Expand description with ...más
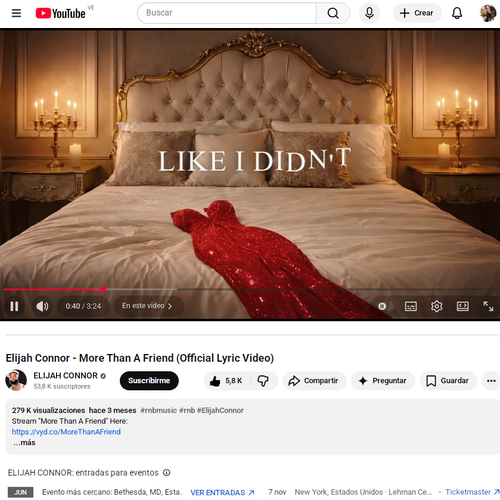Image resolution: width=500 pixels, height=500 pixels. coord(24,443)
